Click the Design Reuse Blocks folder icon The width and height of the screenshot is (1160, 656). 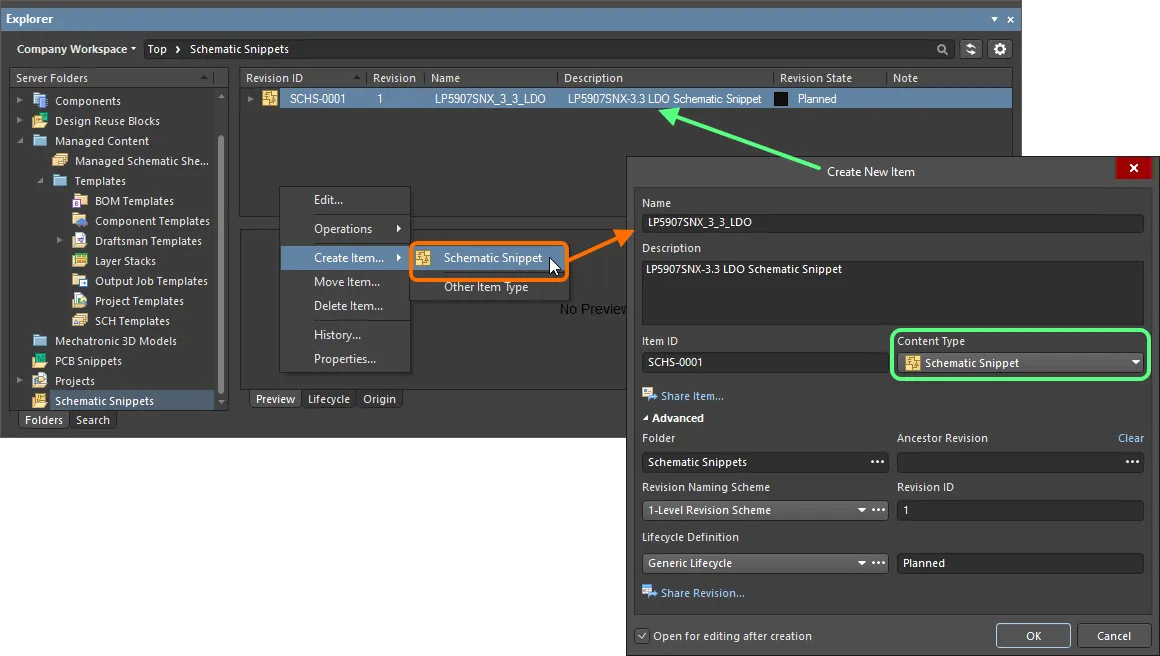[x=40, y=121]
